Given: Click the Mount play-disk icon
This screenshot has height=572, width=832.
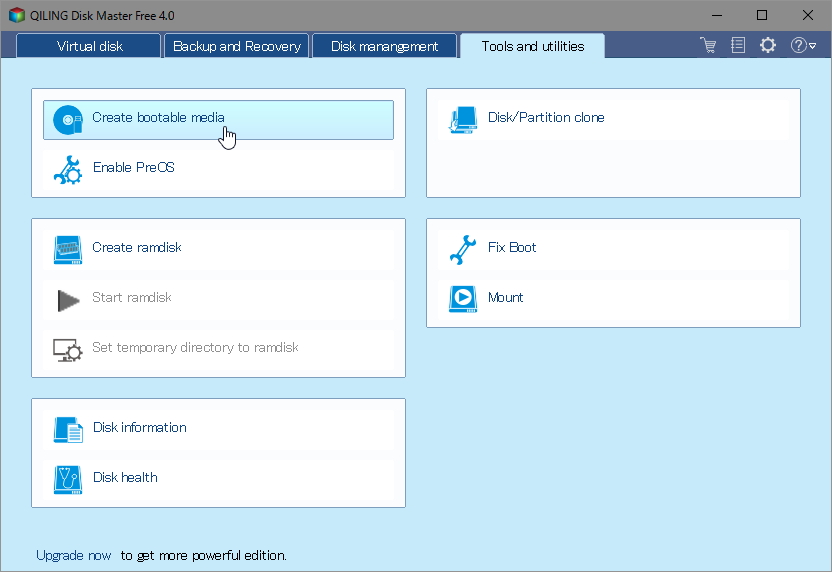Looking at the screenshot, I should click(x=463, y=299).
